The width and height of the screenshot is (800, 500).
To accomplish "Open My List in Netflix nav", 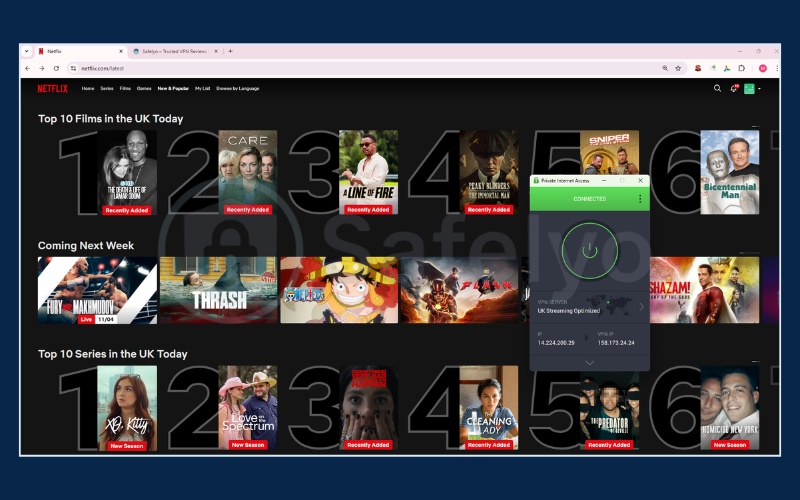I will tap(203, 89).
